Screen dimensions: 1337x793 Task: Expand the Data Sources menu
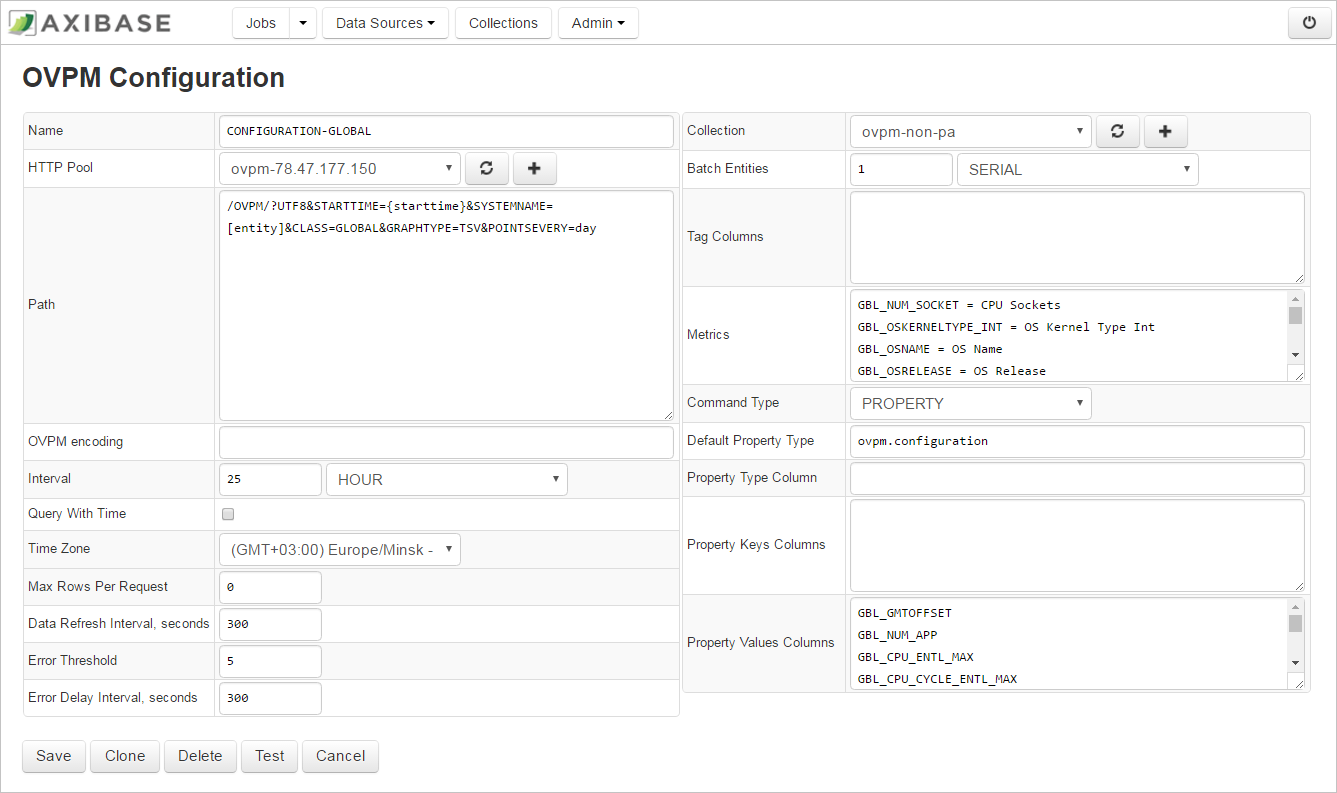tap(385, 23)
